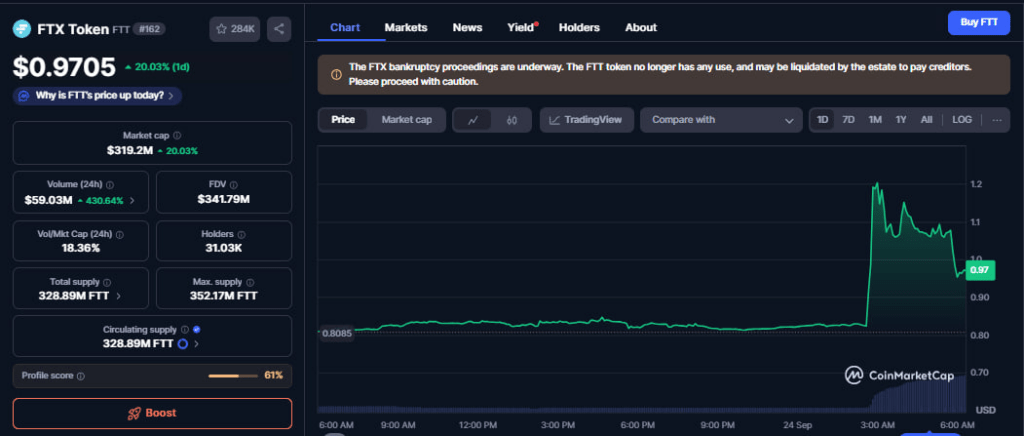Open the Holders tab
The width and height of the screenshot is (1024, 436).
(x=579, y=27)
